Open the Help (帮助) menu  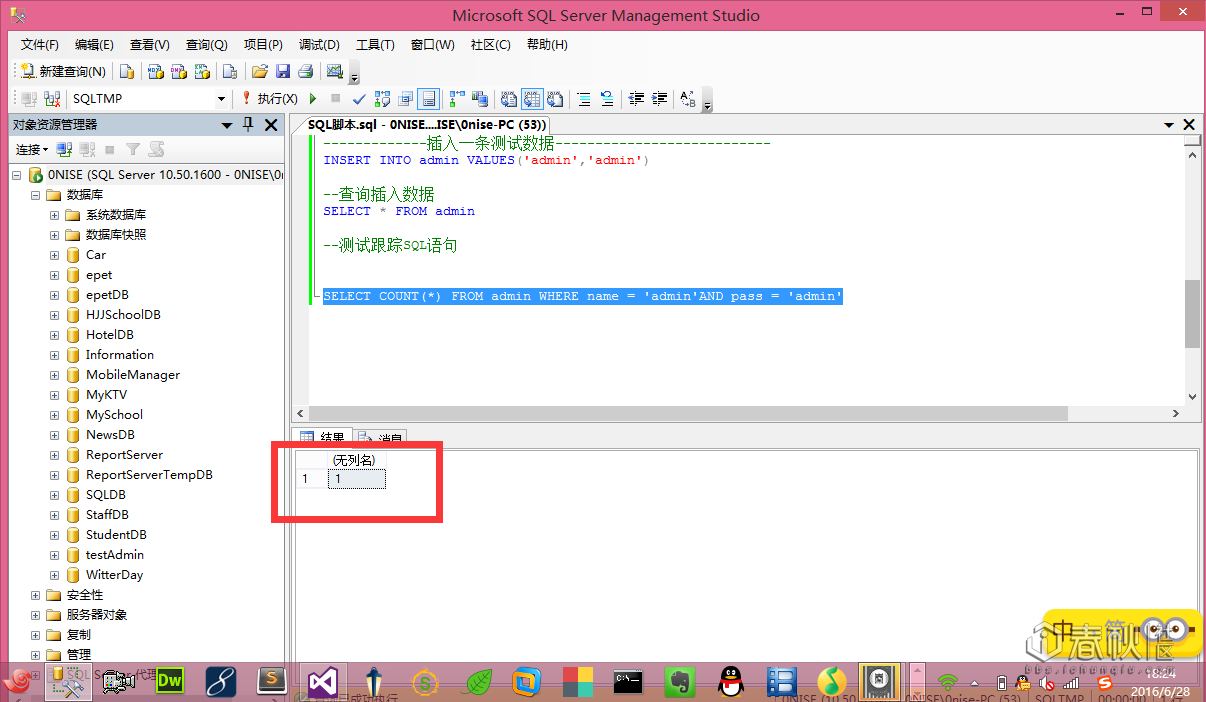(x=547, y=45)
